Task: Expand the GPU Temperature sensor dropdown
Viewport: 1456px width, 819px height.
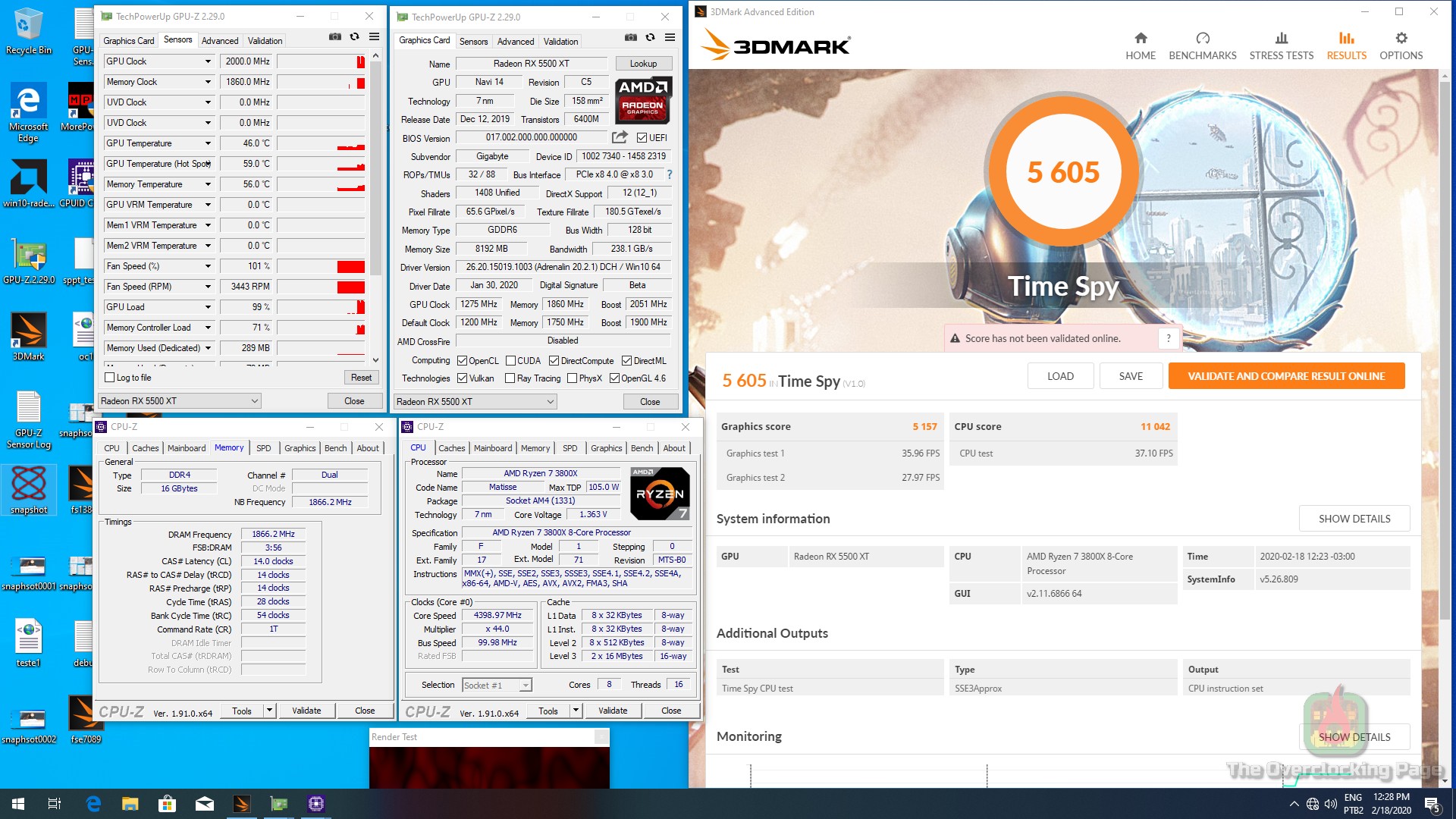Action: point(208,143)
